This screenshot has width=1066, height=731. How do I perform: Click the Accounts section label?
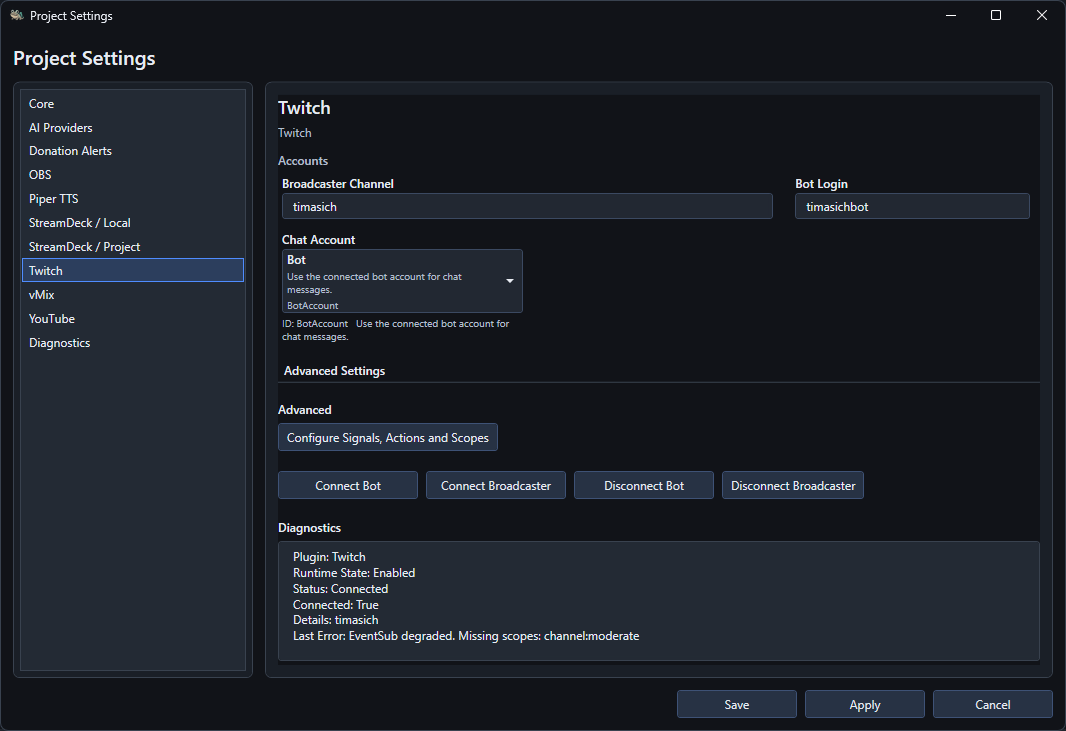(303, 160)
